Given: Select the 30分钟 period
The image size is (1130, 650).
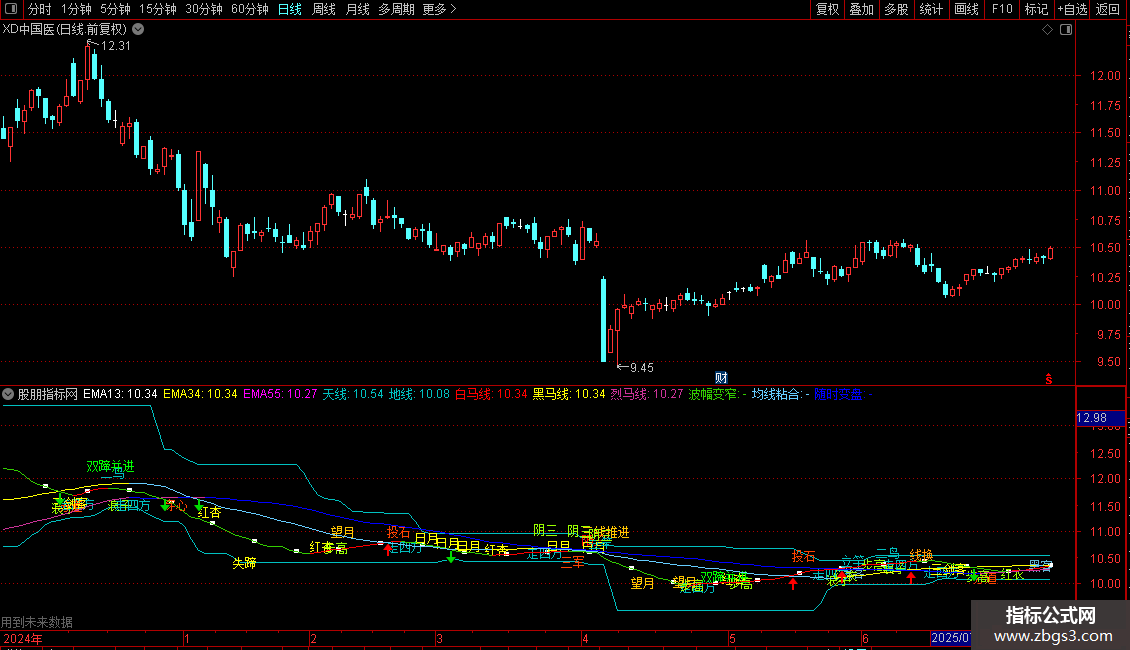Looking at the screenshot, I should tap(203, 9).
